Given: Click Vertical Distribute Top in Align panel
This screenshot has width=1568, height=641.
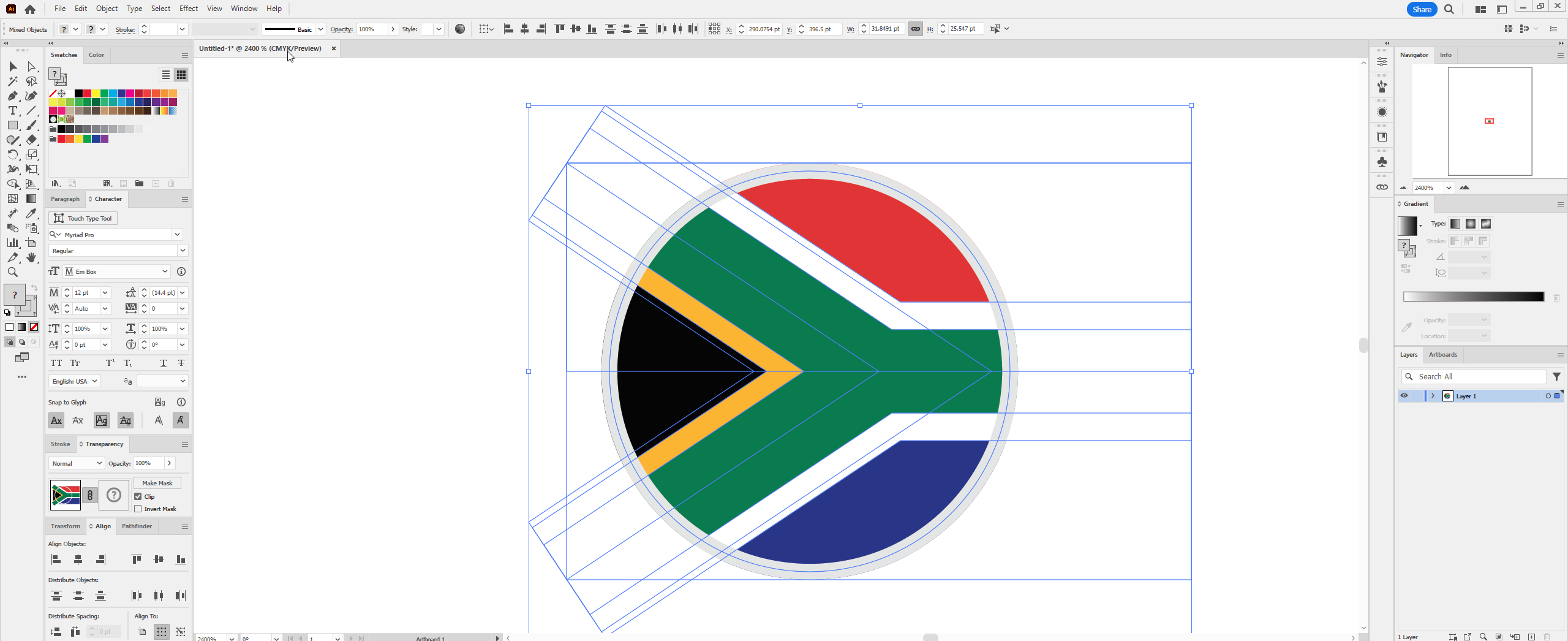Looking at the screenshot, I should pyautogui.click(x=56, y=596).
